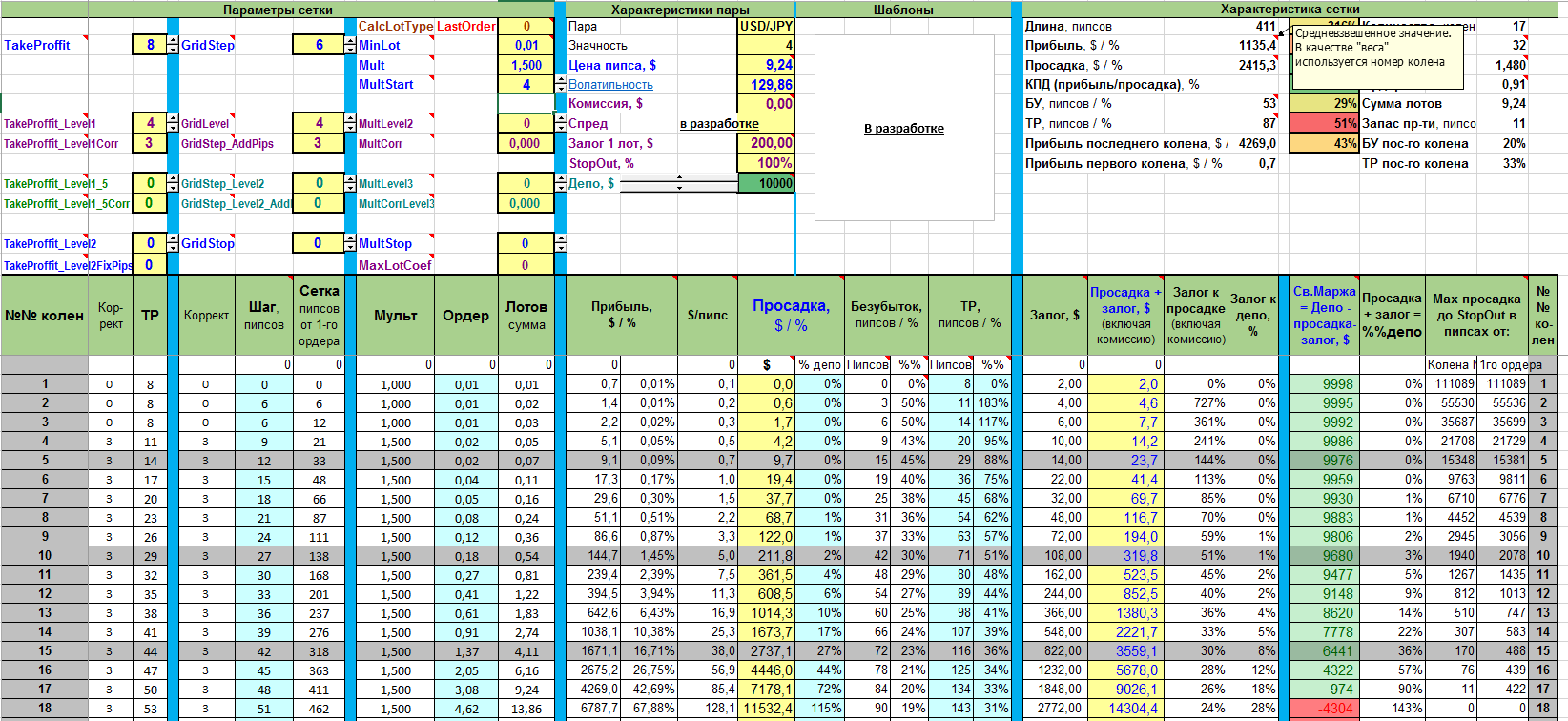Click the row label for колено 10

[x=44, y=555]
